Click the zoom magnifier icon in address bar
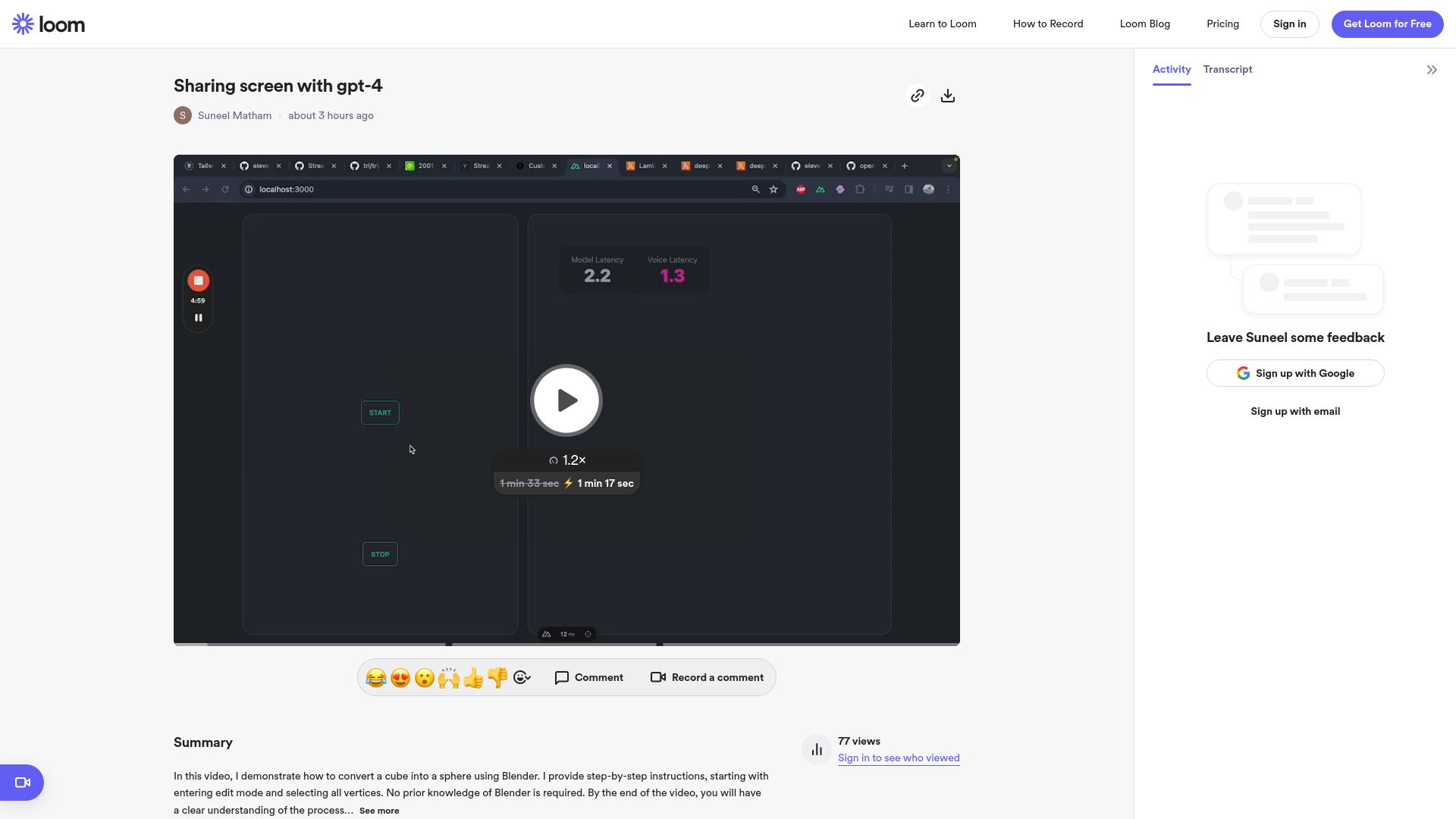This screenshot has height=819, width=1456. (755, 190)
